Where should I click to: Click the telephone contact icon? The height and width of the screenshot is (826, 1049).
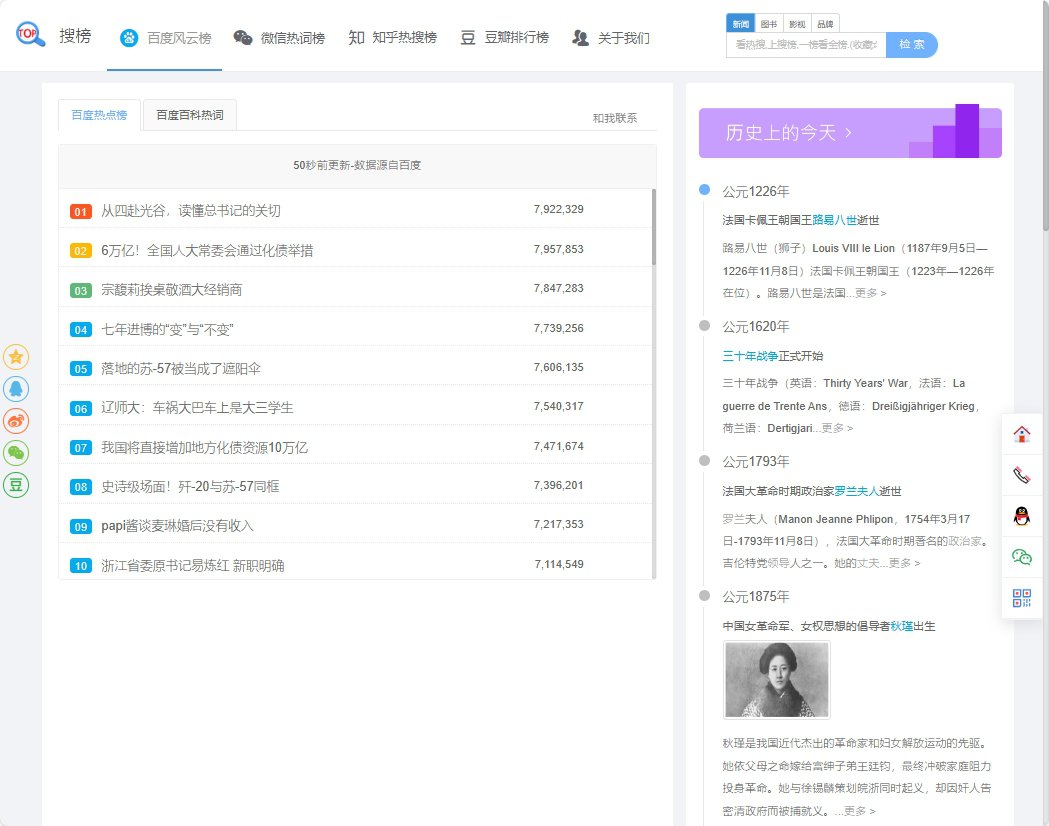point(1021,475)
